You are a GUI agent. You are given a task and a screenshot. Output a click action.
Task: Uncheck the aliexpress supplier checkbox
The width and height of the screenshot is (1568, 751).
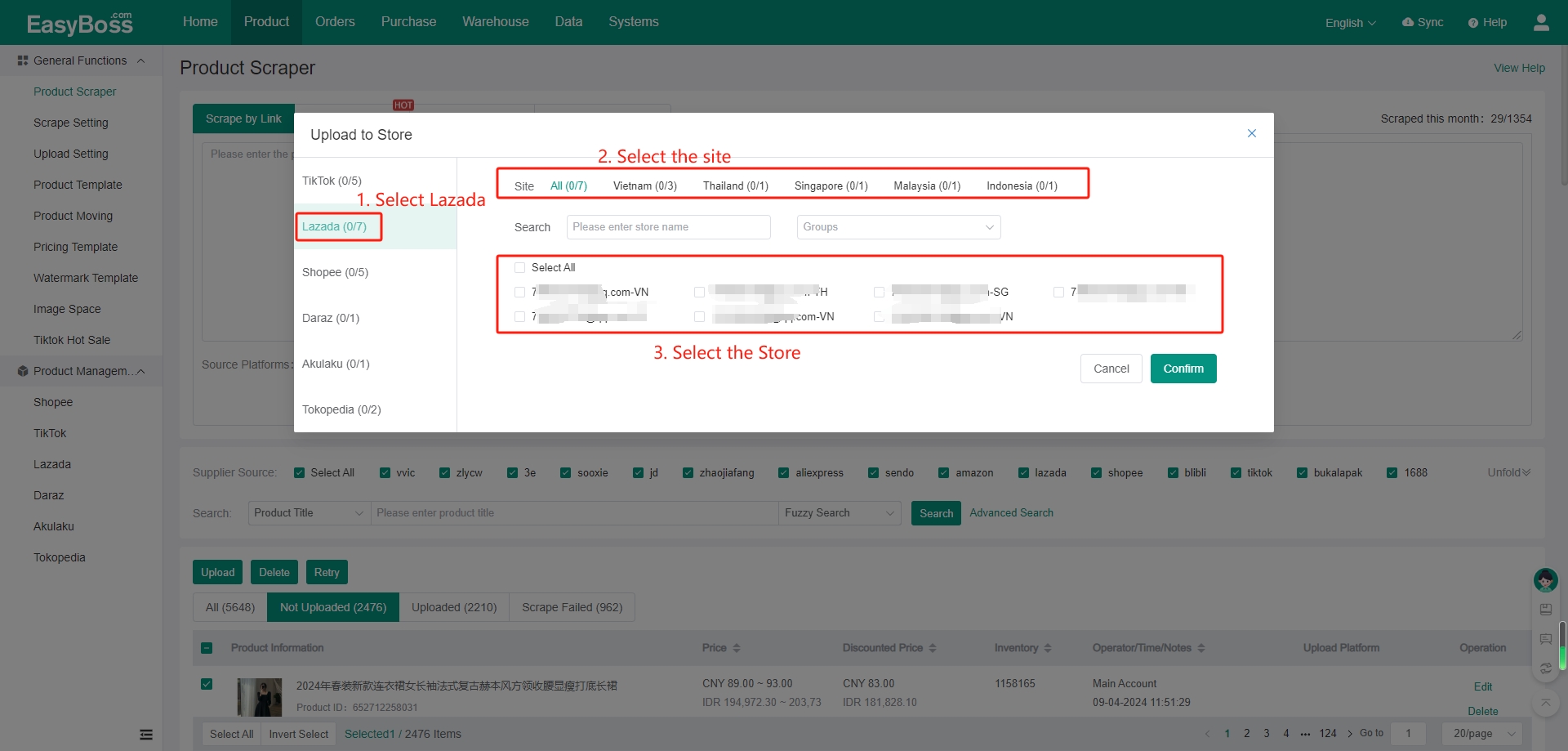pyautogui.click(x=784, y=472)
